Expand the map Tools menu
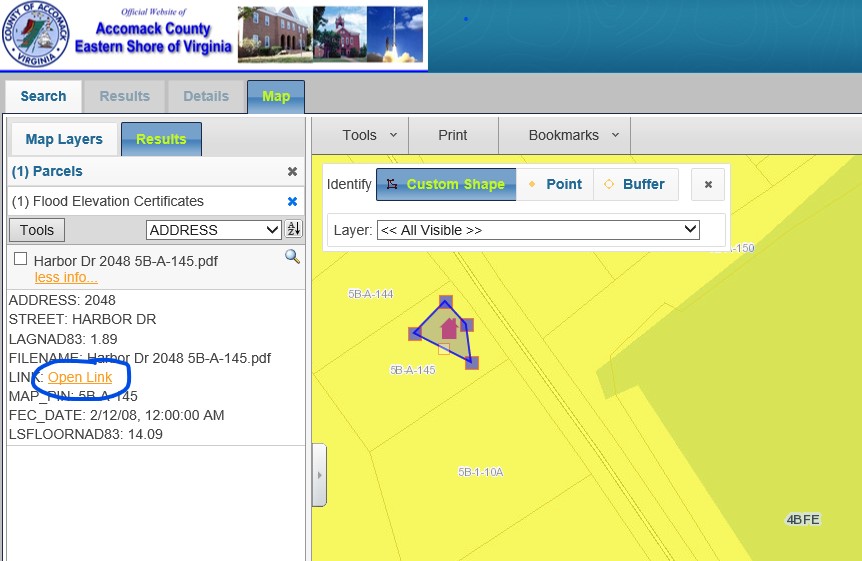862x561 pixels. tap(369, 135)
